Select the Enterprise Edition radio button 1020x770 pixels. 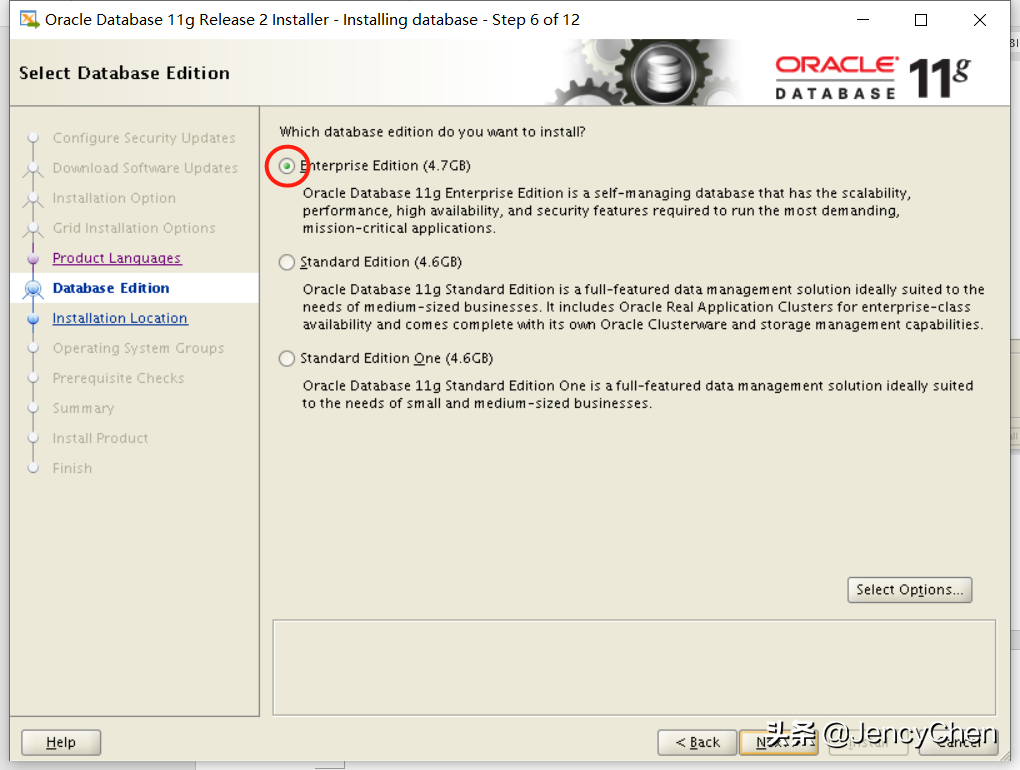(x=286, y=166)
